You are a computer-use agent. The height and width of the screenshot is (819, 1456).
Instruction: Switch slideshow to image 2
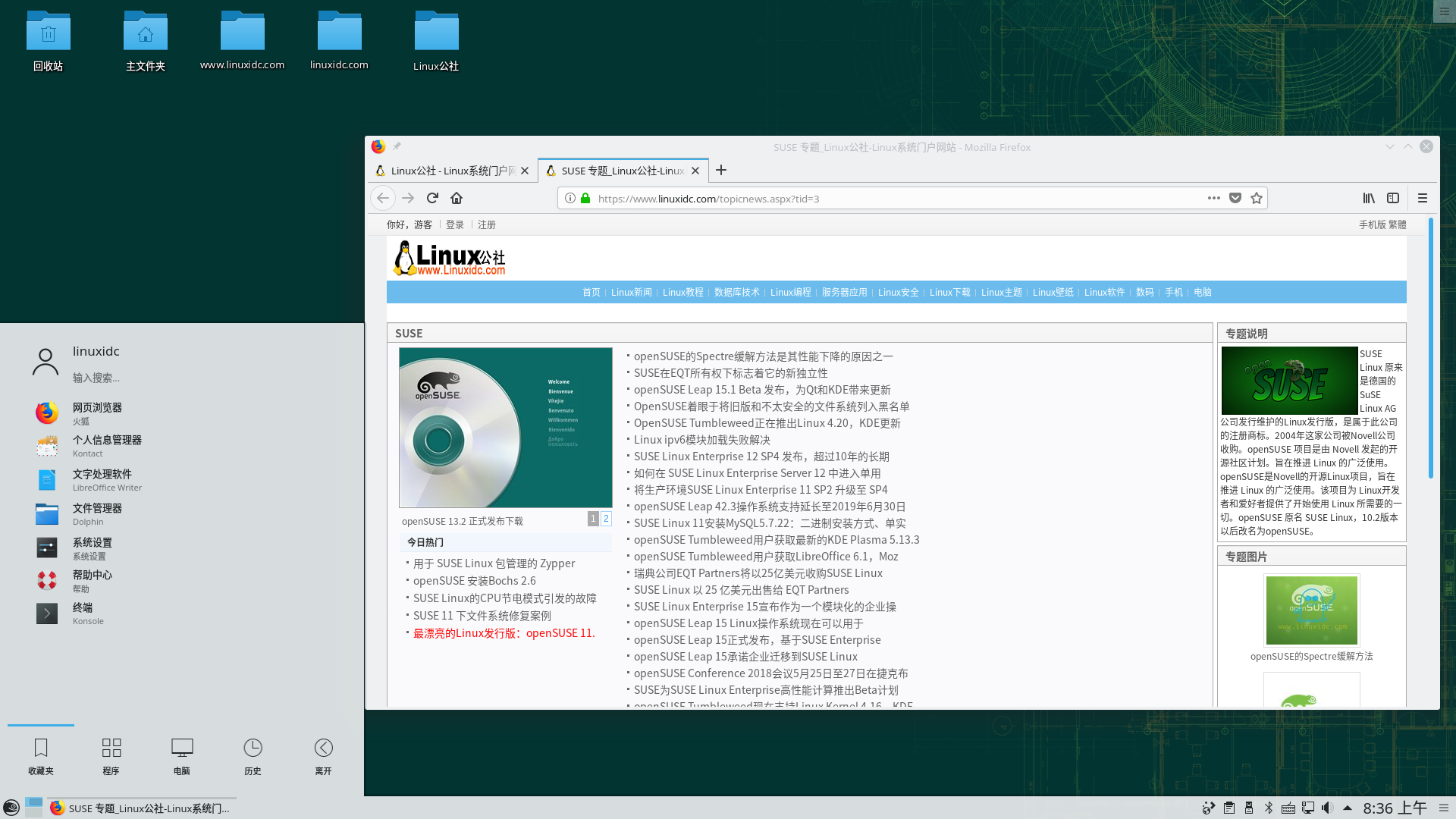(x=606, y=519)
